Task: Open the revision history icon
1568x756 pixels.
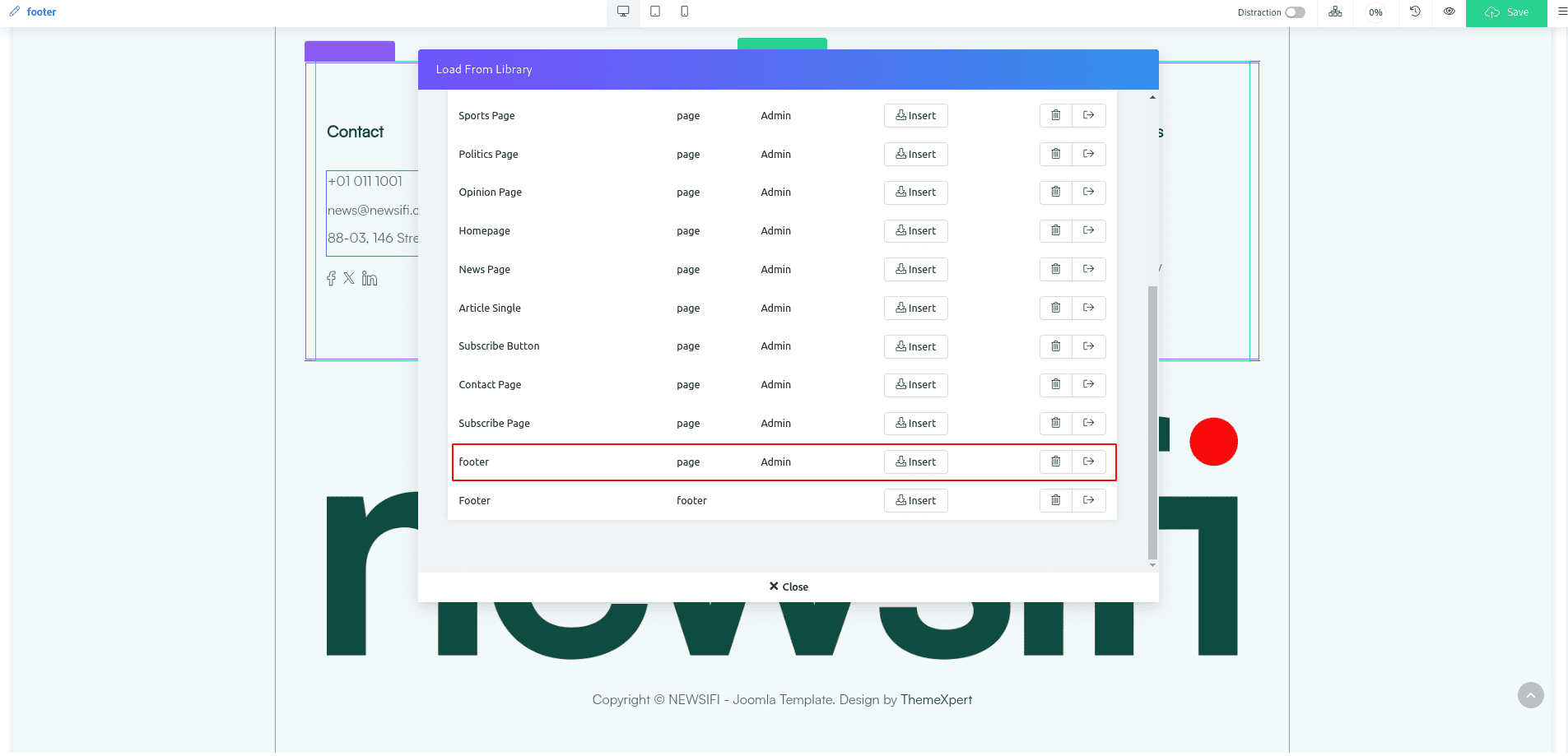Action: click(1414, 12)
